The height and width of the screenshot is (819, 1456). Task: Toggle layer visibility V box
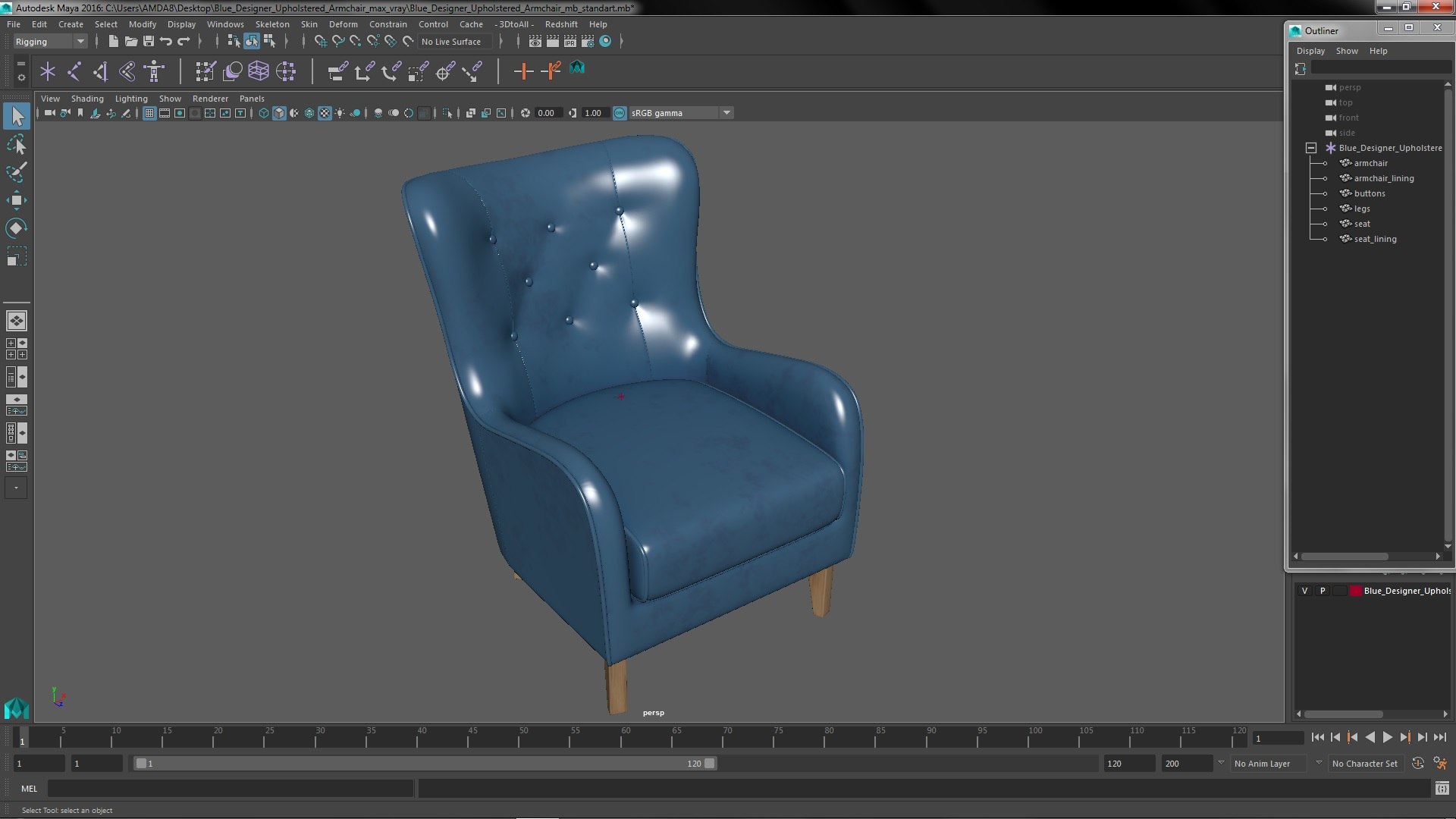[1304, 591]
